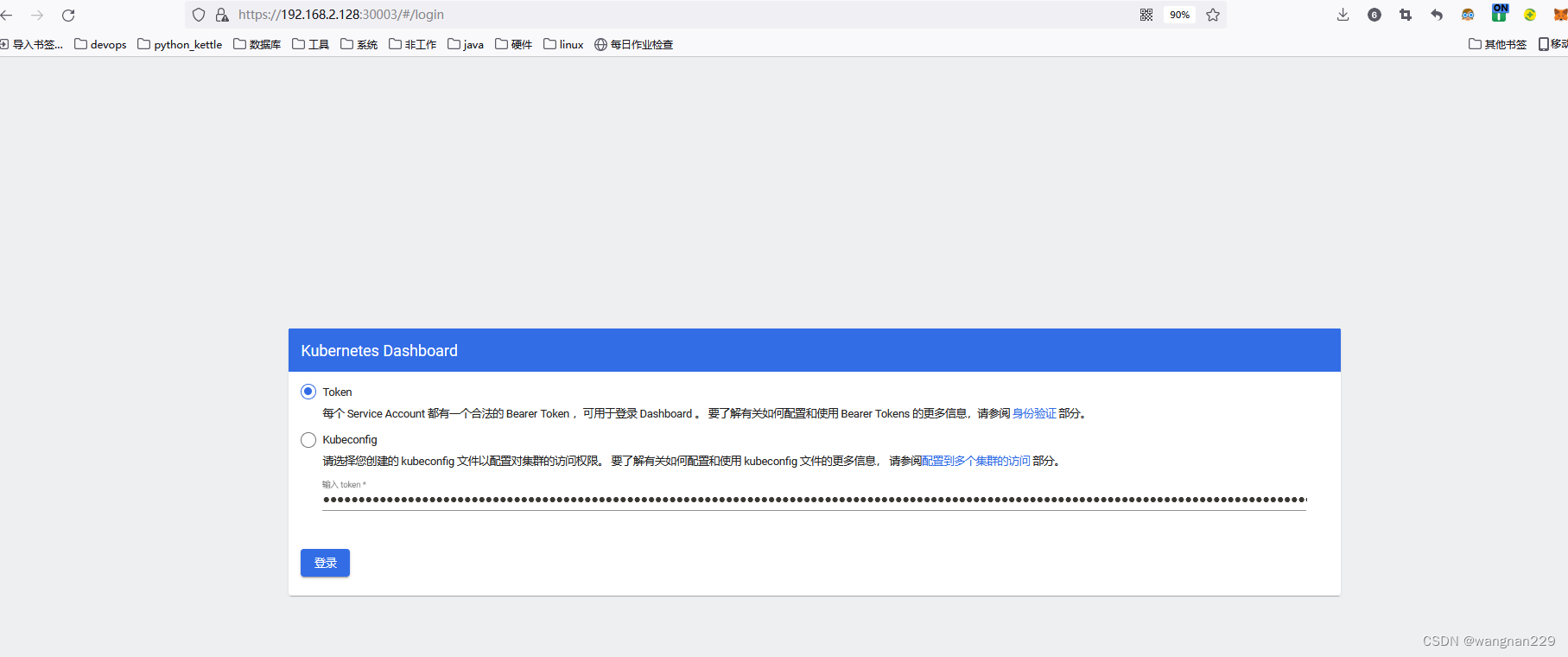Open the devops bookmark folder

point(100,44)
